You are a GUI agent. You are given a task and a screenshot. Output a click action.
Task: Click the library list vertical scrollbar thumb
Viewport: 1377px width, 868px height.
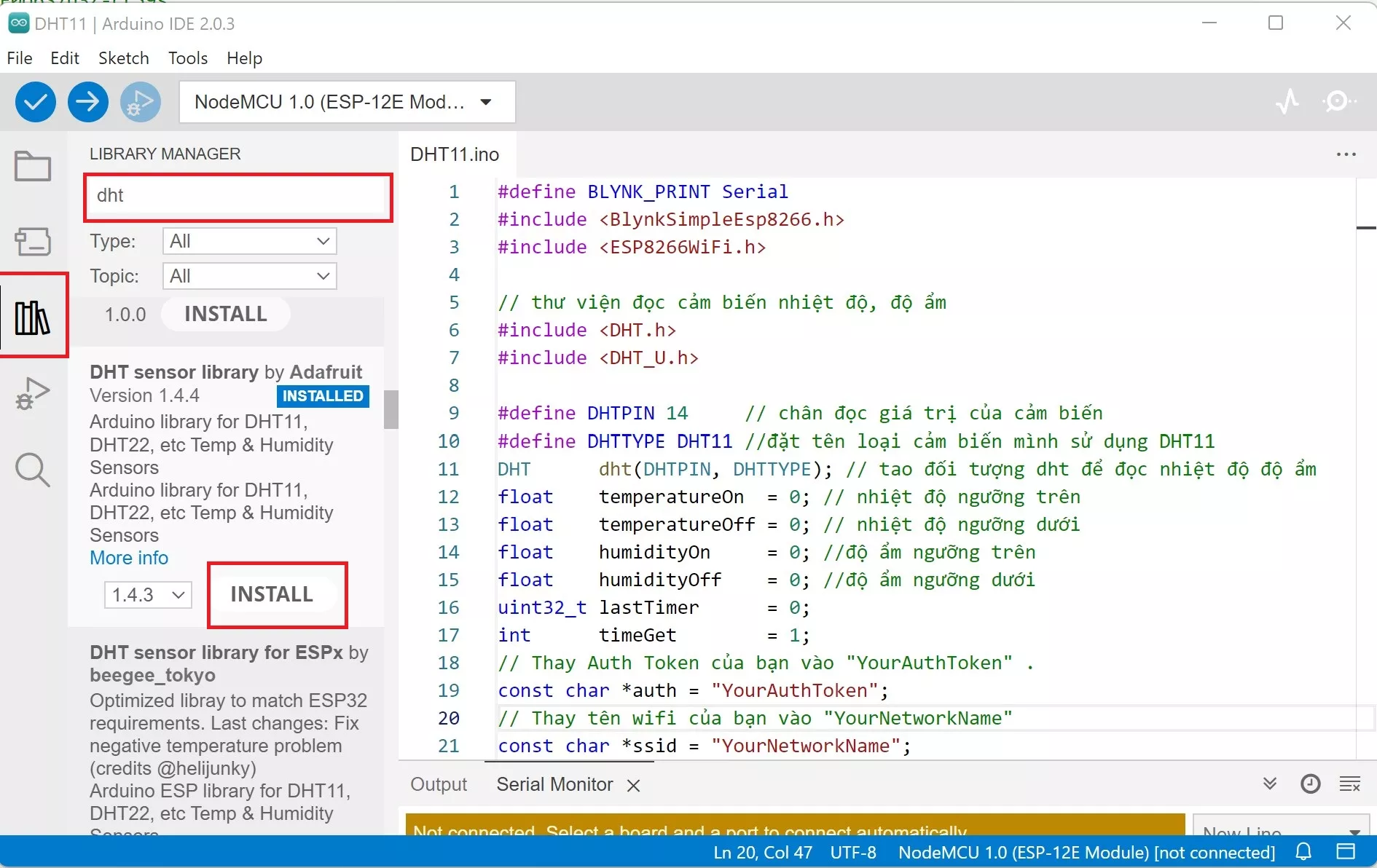391,410
